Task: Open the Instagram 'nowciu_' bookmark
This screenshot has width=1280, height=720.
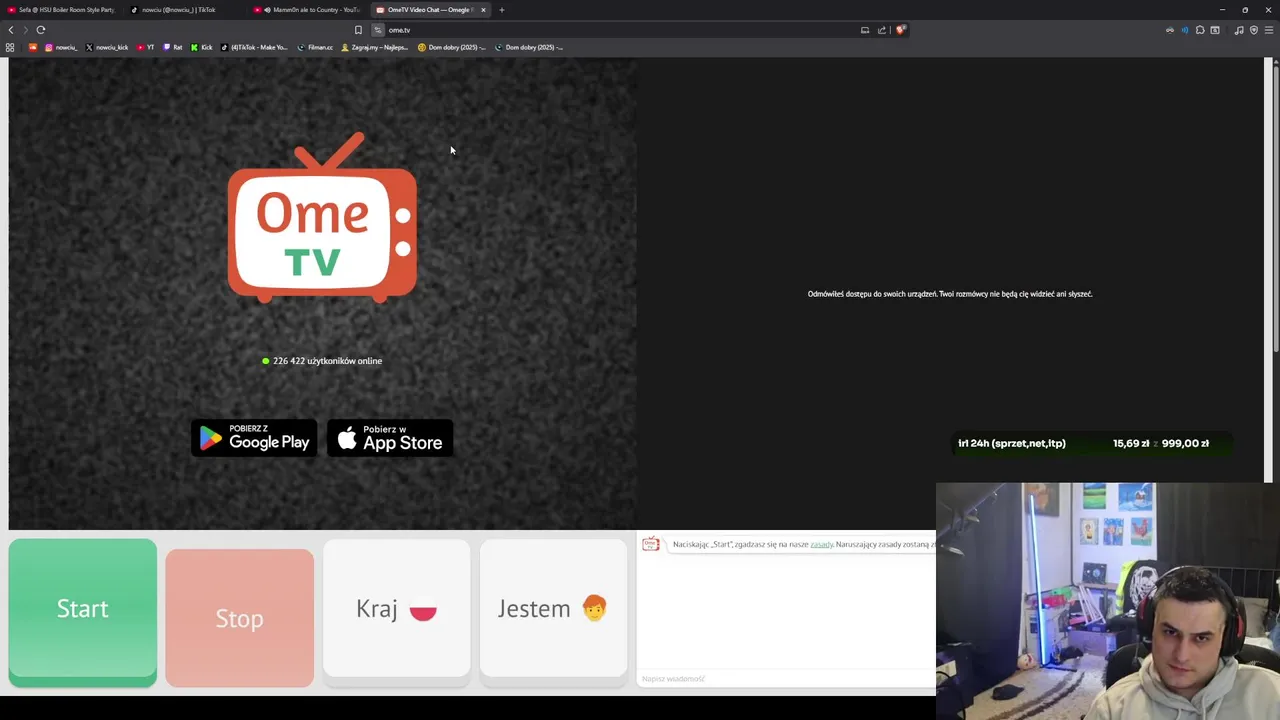Action: [60, 47]
